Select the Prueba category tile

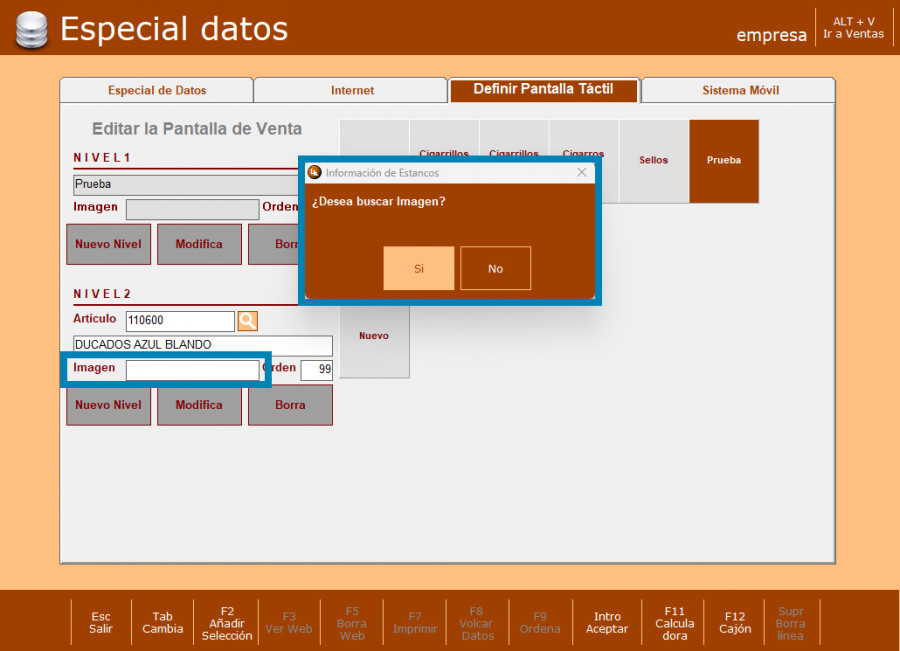point(724,160)
